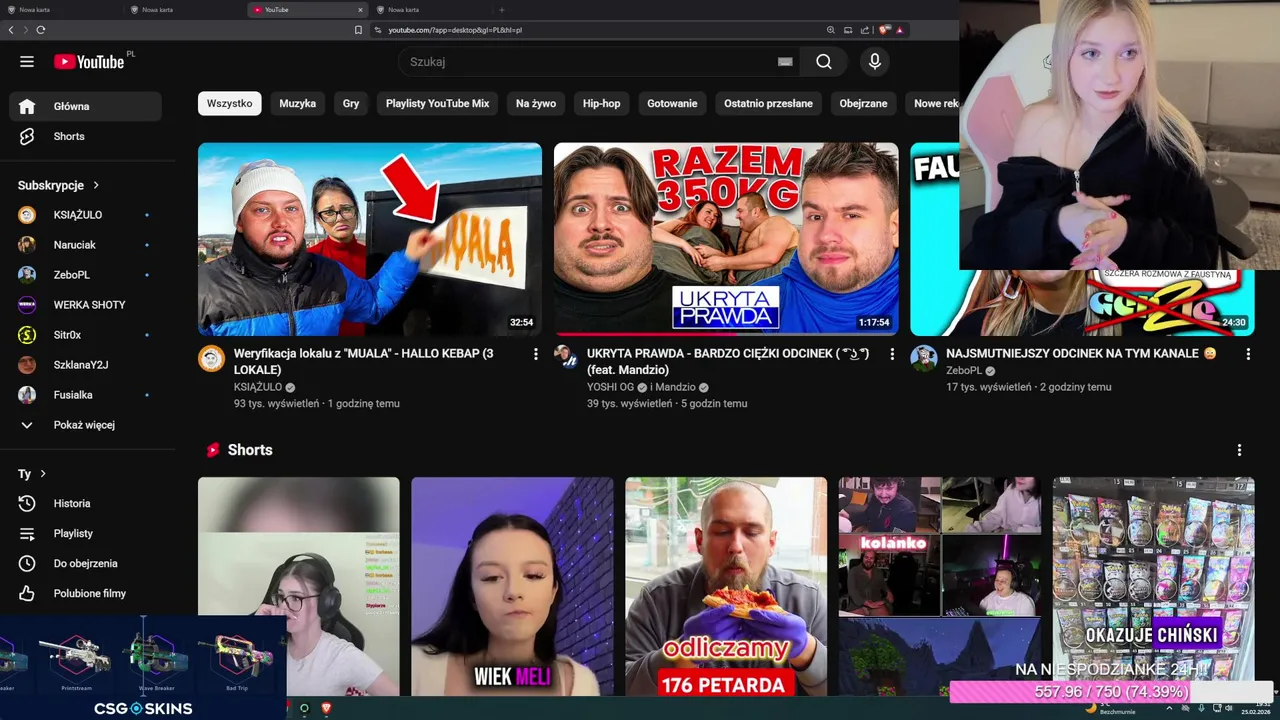
Task: Open Do obejrzenia watch later list
Action: [x=85, y=563]
